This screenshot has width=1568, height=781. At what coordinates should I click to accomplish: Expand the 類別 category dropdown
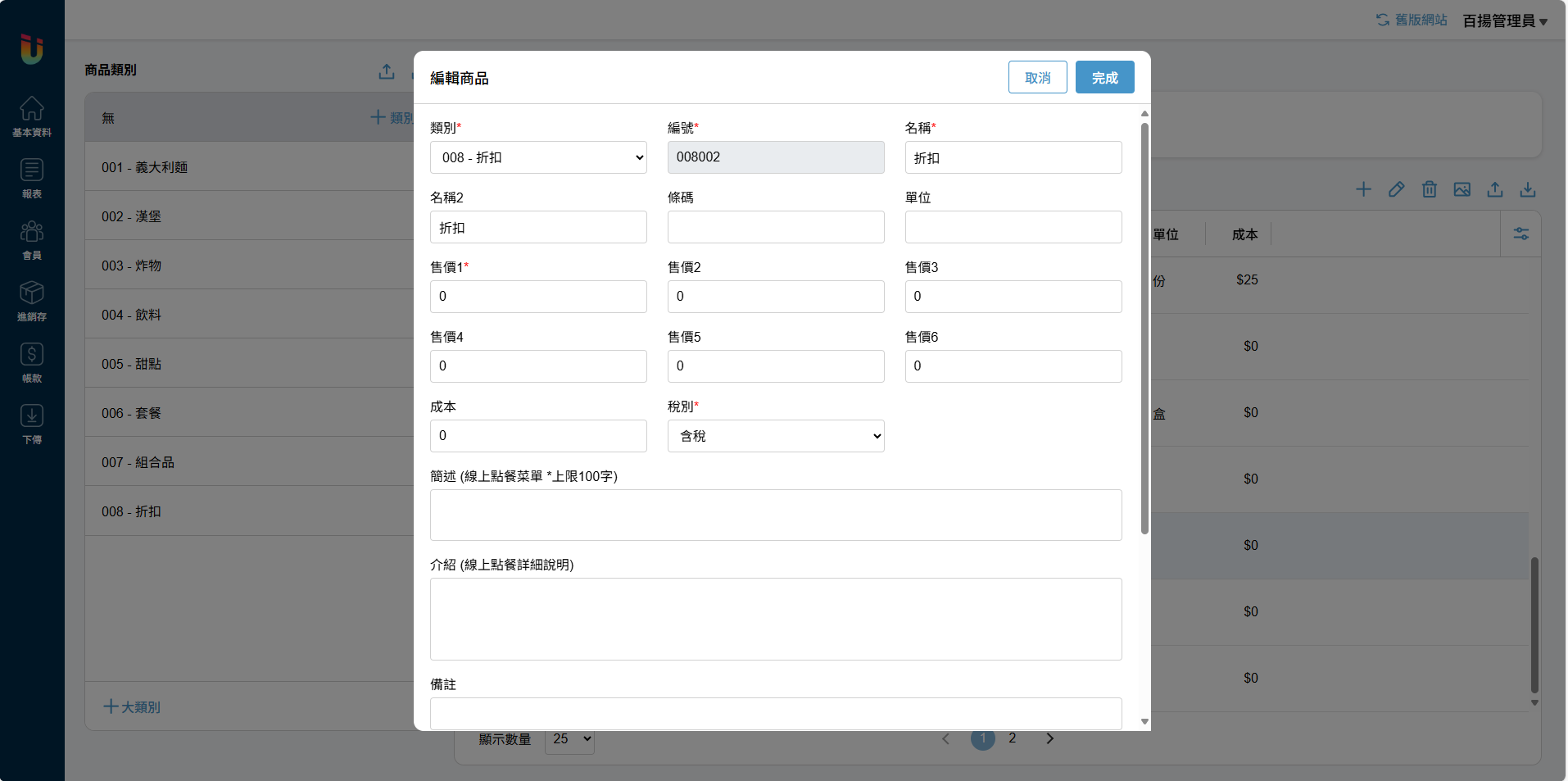click(538, 157)
